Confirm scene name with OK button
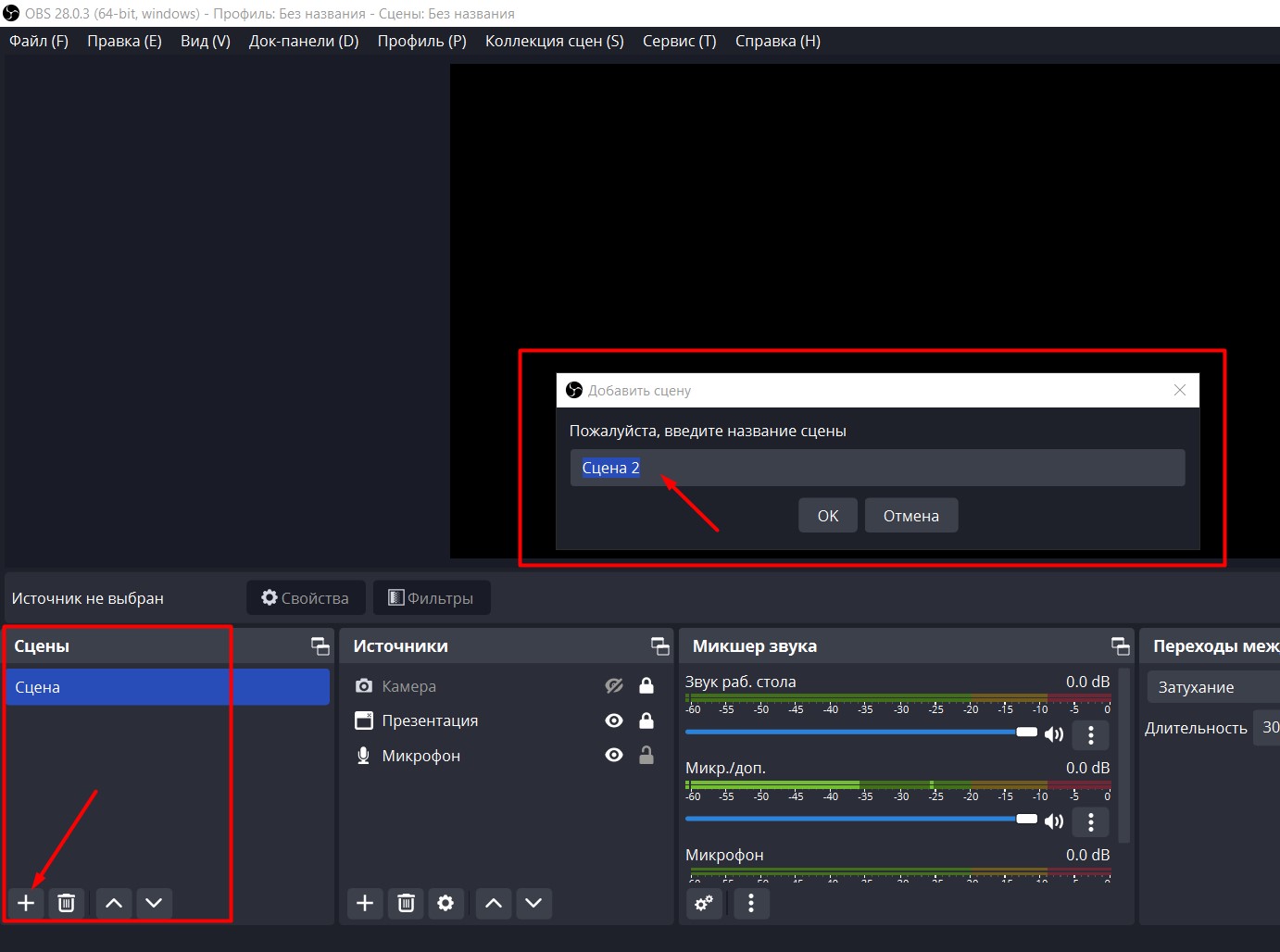The image size is (1280, 952). [827, 516]
